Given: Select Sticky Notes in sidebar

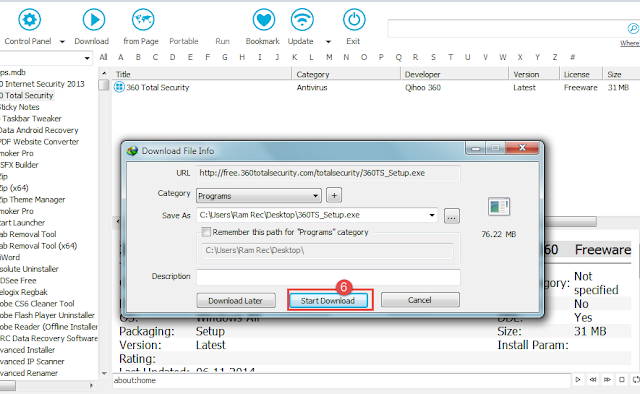Looking at the screenshot, I should pos(20,107).
